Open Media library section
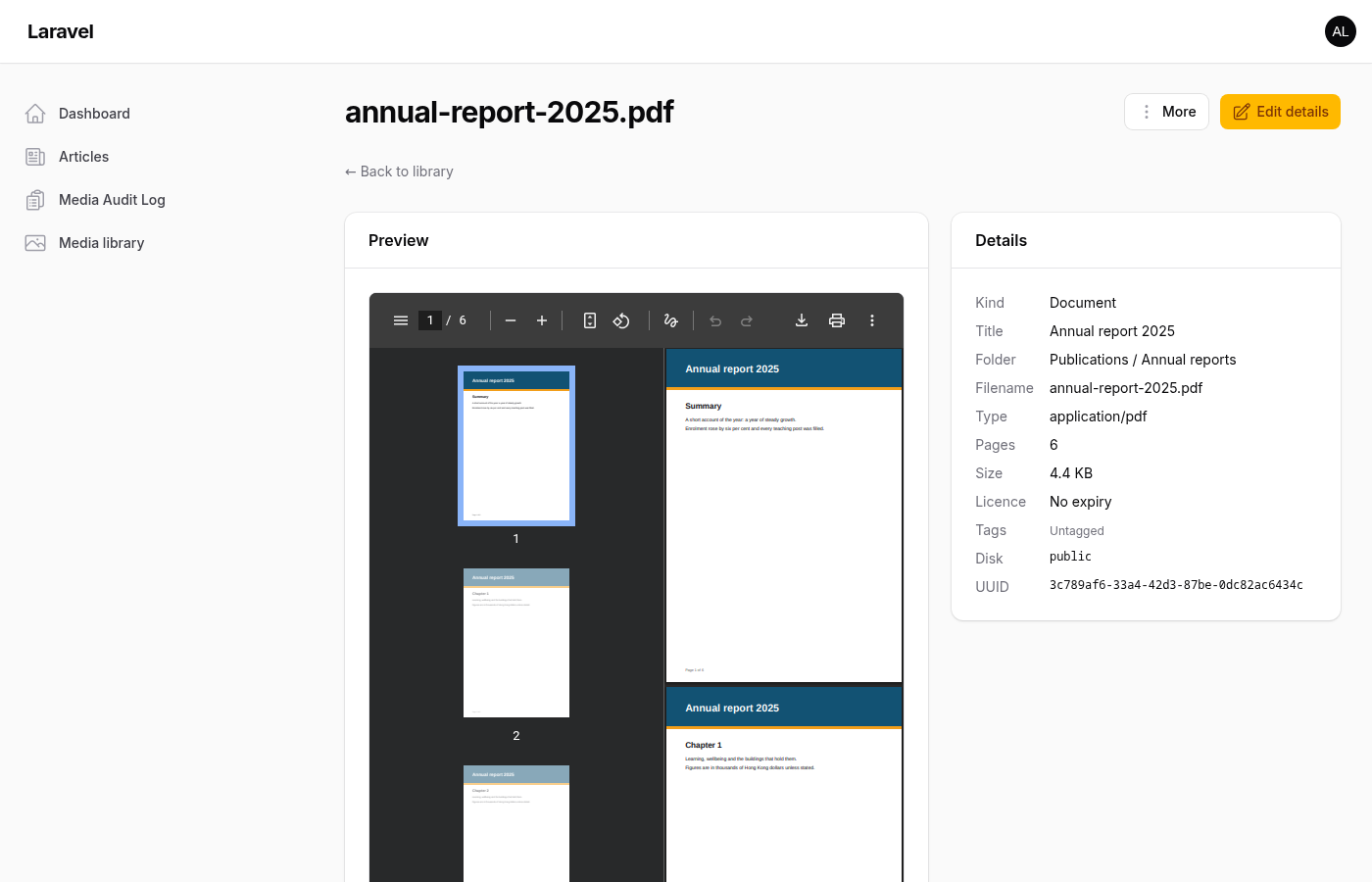This screenshot has height=882, width=1372. click(x=101, y=243)
